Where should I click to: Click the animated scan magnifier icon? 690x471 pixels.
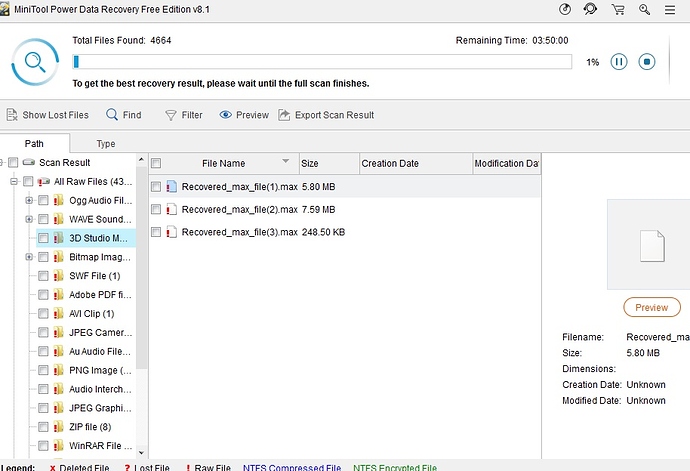(x=35, y=62)
